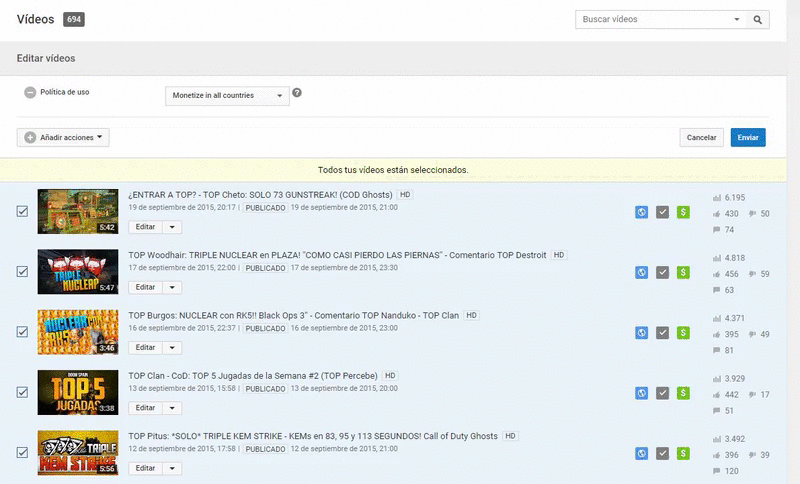This screenshot has width=800, height=484.
Task: Click green dollar icon for TOP Woodhair video
Action: point(683,272)
